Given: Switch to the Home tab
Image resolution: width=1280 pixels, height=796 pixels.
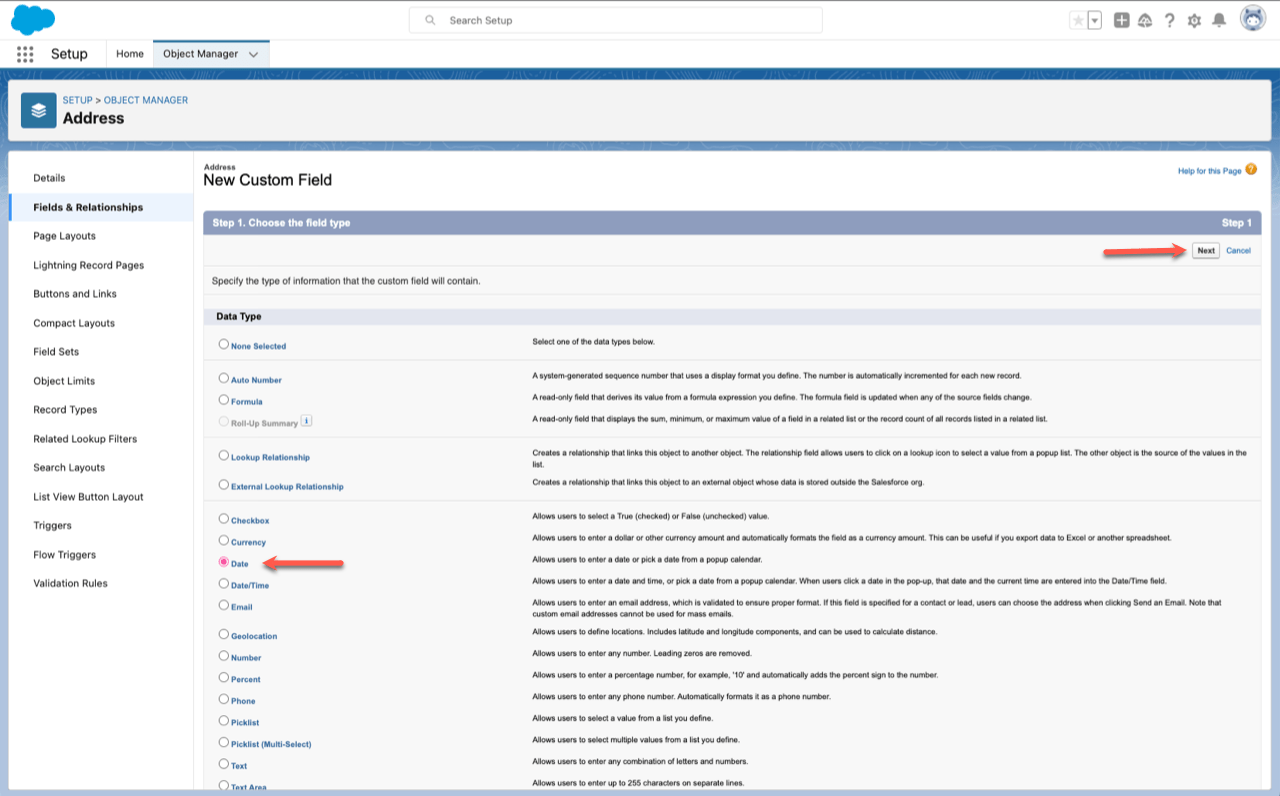Looking at the screenshot, I should 130,54.
